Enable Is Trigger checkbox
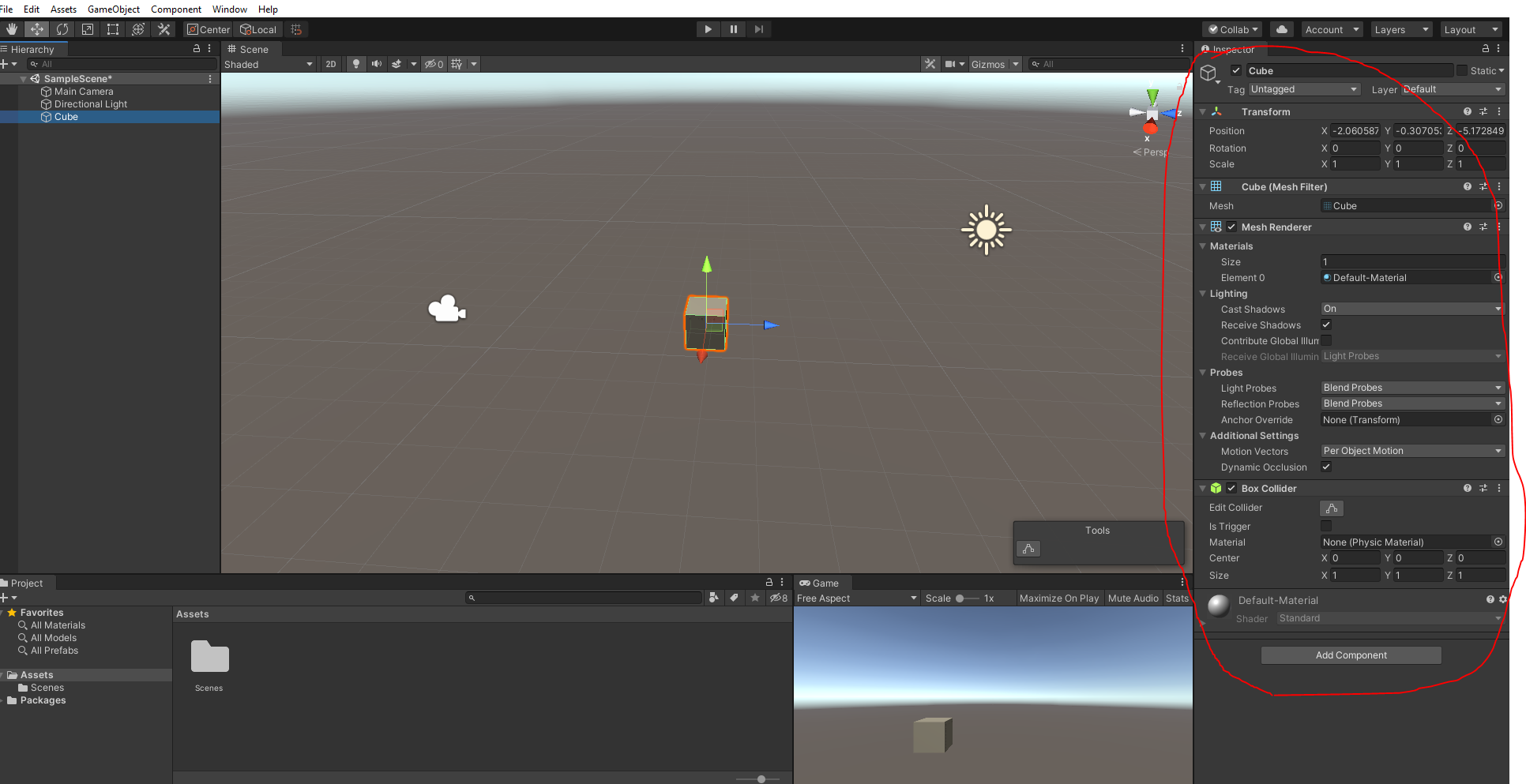The height and width of the screenshot is (784, 1526). click(x=1326, y=526)
